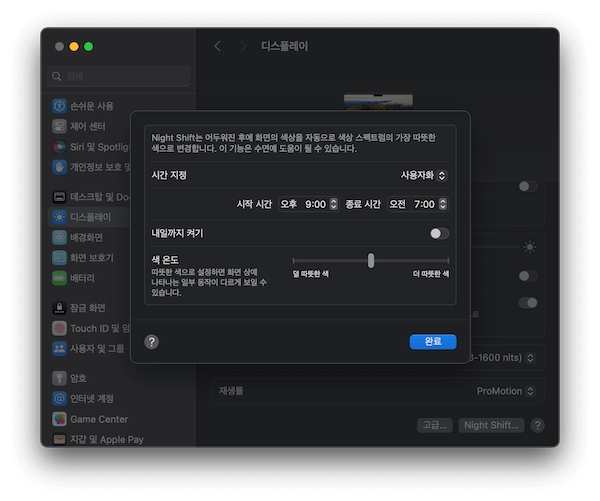Click 오전 in the end time field
Image resolution: width=600 pixels, height=501 pixels.
(398, 204)
